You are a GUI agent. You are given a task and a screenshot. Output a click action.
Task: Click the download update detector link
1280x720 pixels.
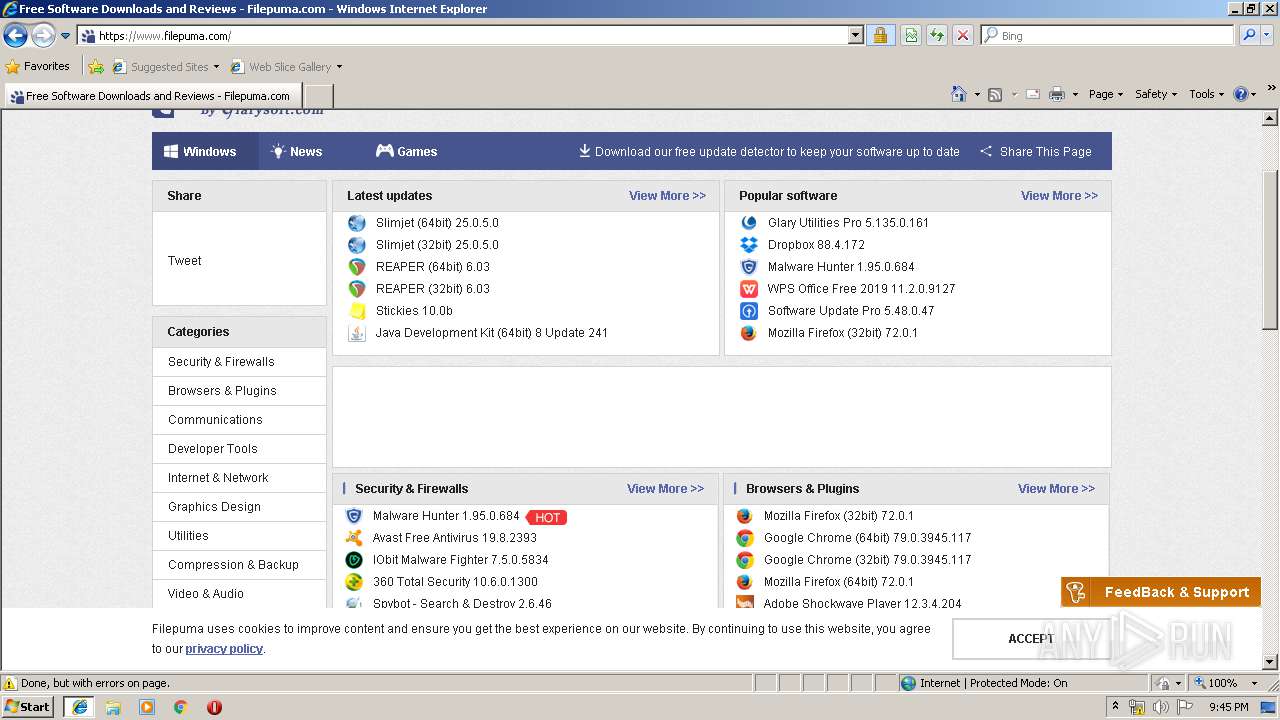(x=769, y=152)
